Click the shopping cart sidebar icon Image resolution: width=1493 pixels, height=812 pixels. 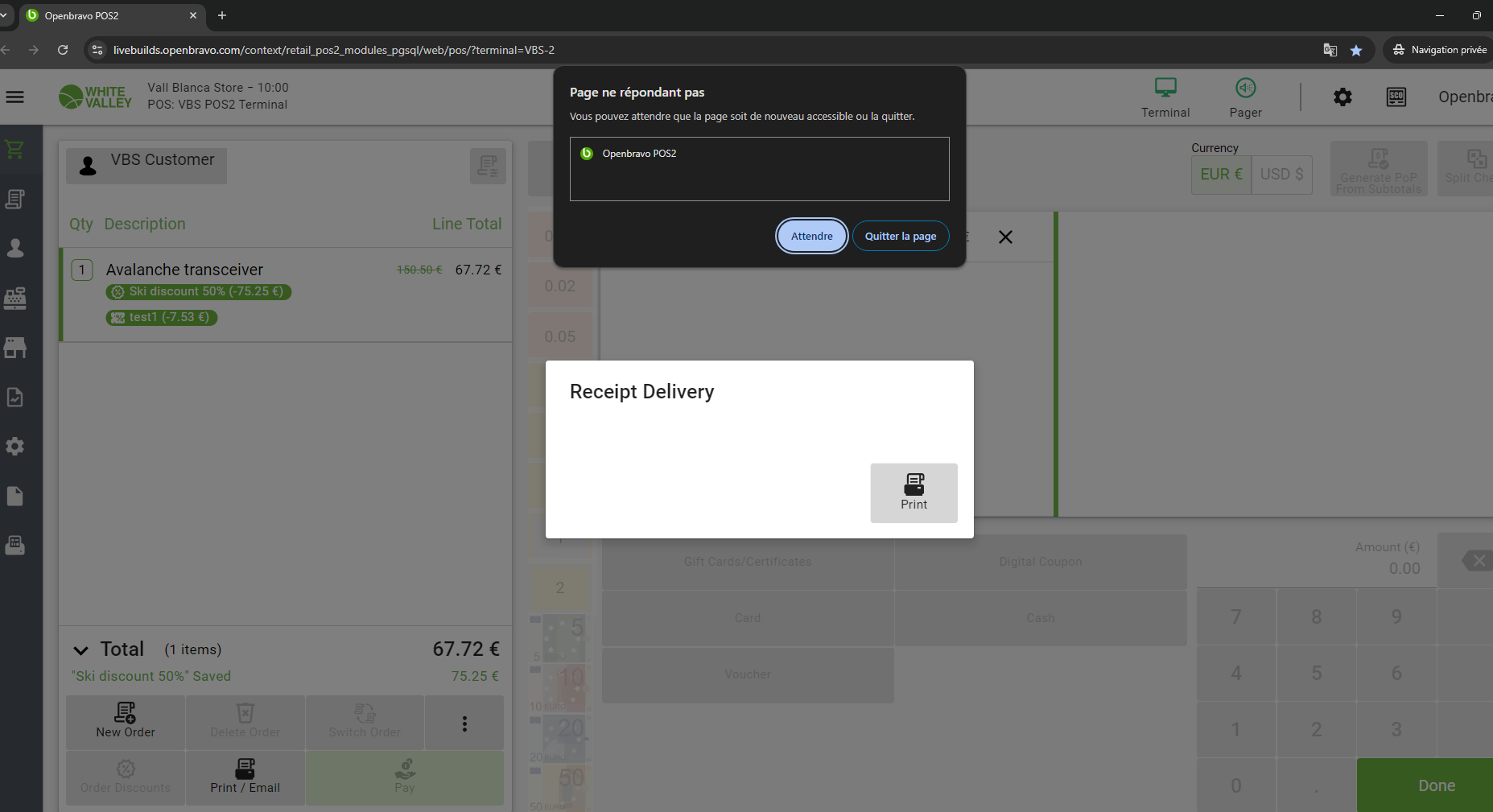[x=14, y=150]
